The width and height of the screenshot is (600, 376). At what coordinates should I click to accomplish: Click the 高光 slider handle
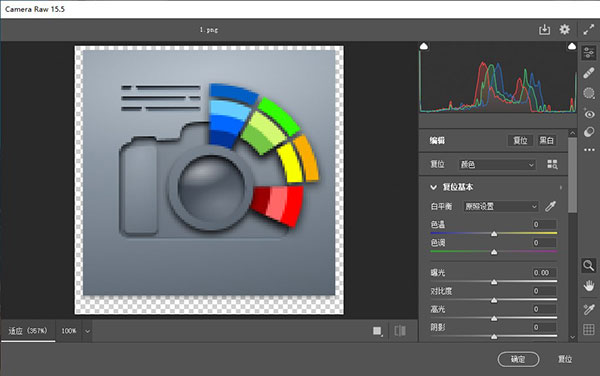494,318
